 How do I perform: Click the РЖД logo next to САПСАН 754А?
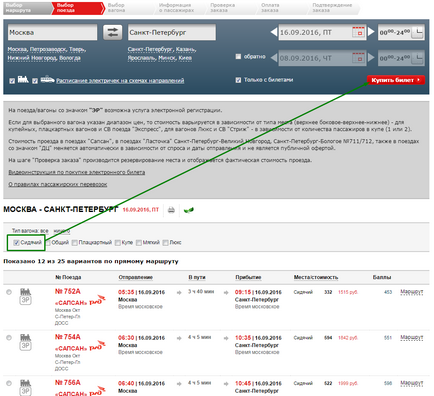tap(97, 347)
